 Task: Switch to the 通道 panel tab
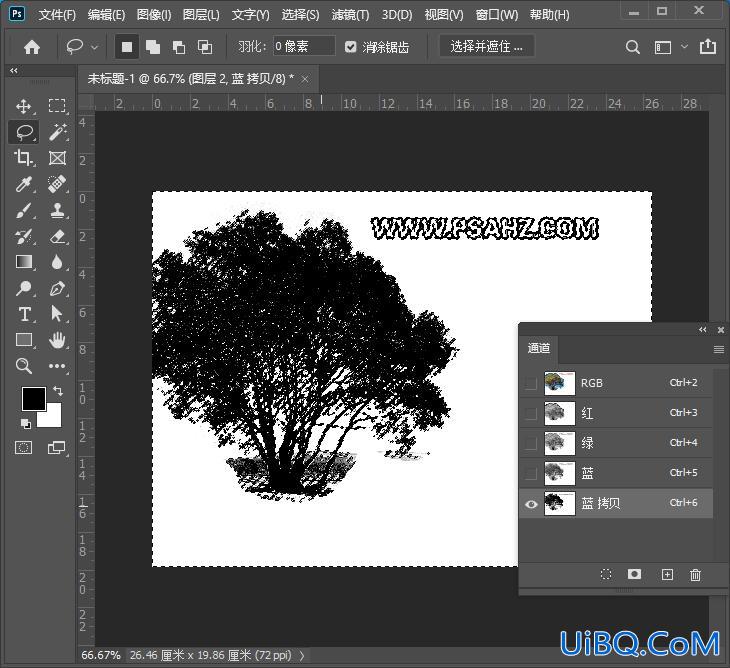[x=539, y=348]
